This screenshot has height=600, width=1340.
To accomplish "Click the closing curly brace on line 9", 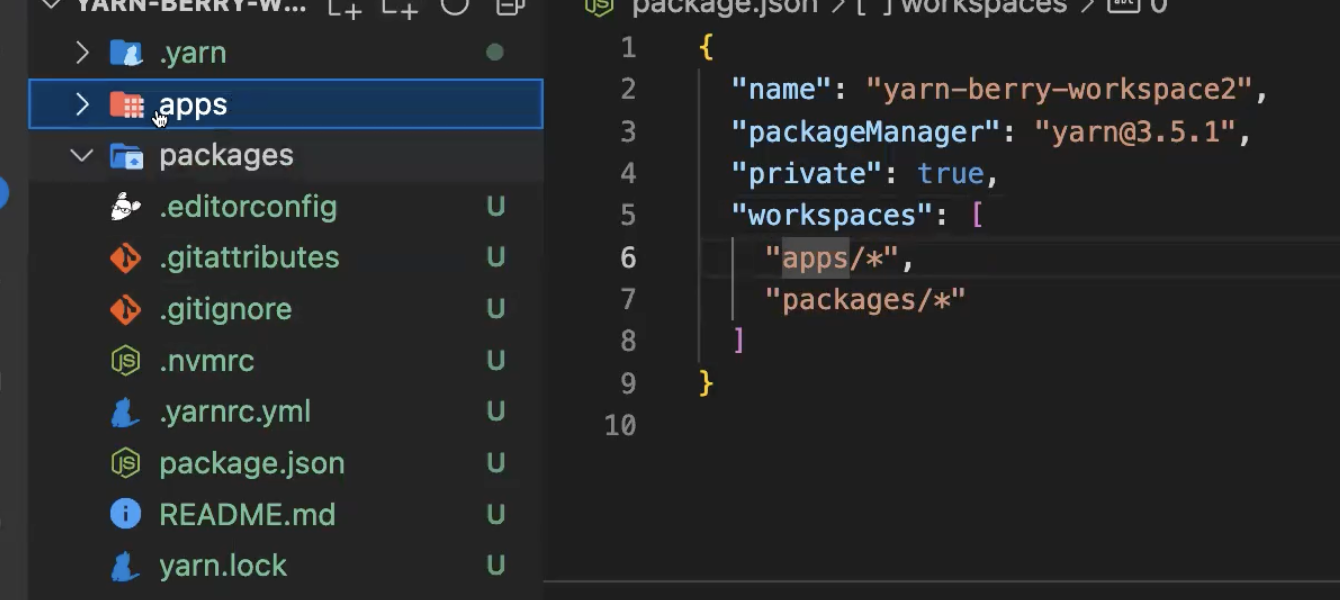I will 706,384.
